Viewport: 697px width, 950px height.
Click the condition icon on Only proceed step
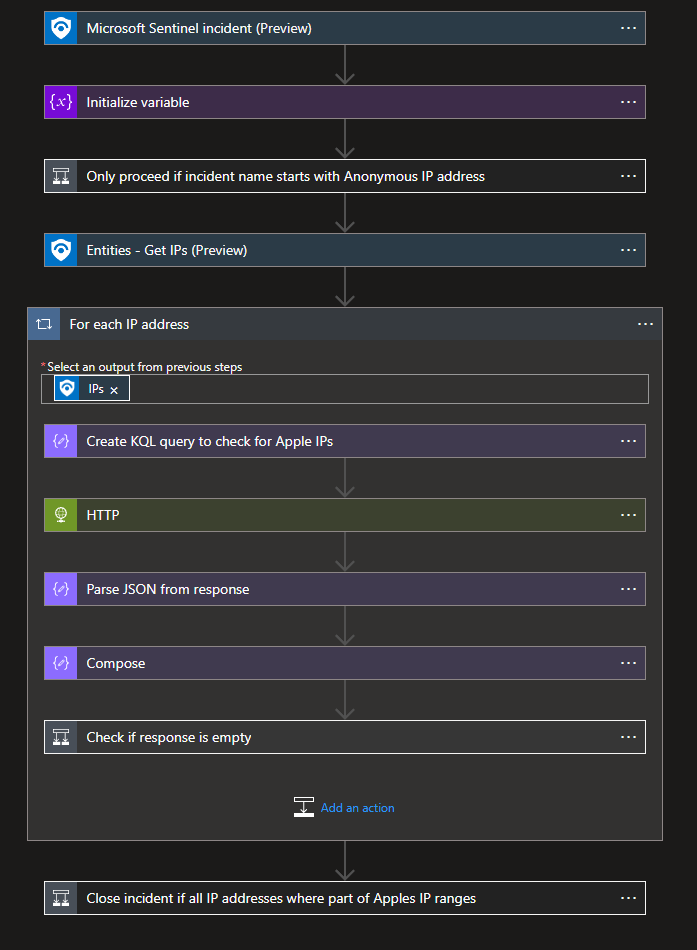[x=61, y=176]
